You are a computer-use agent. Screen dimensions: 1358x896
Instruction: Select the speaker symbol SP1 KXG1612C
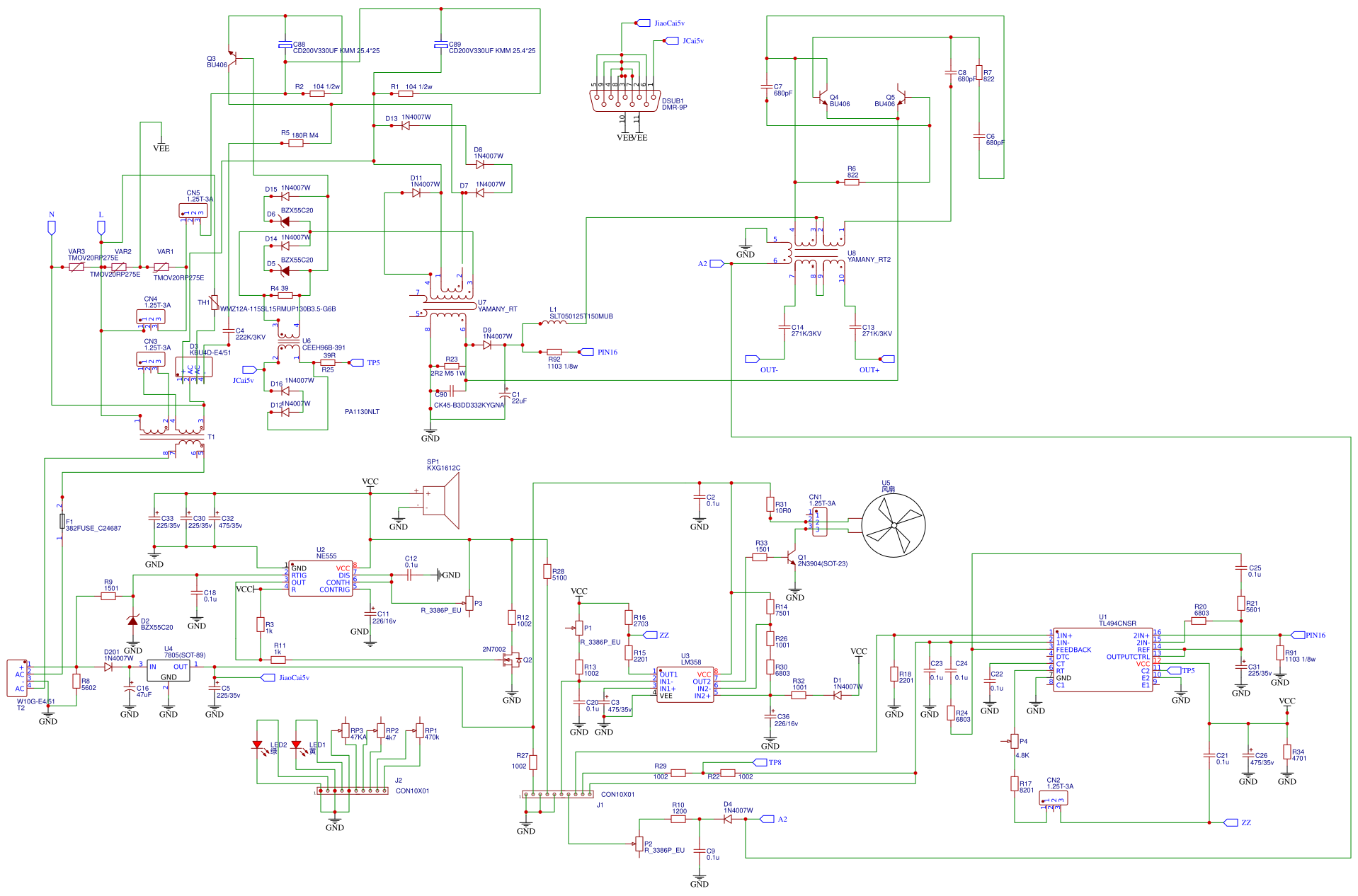[440, 500]
